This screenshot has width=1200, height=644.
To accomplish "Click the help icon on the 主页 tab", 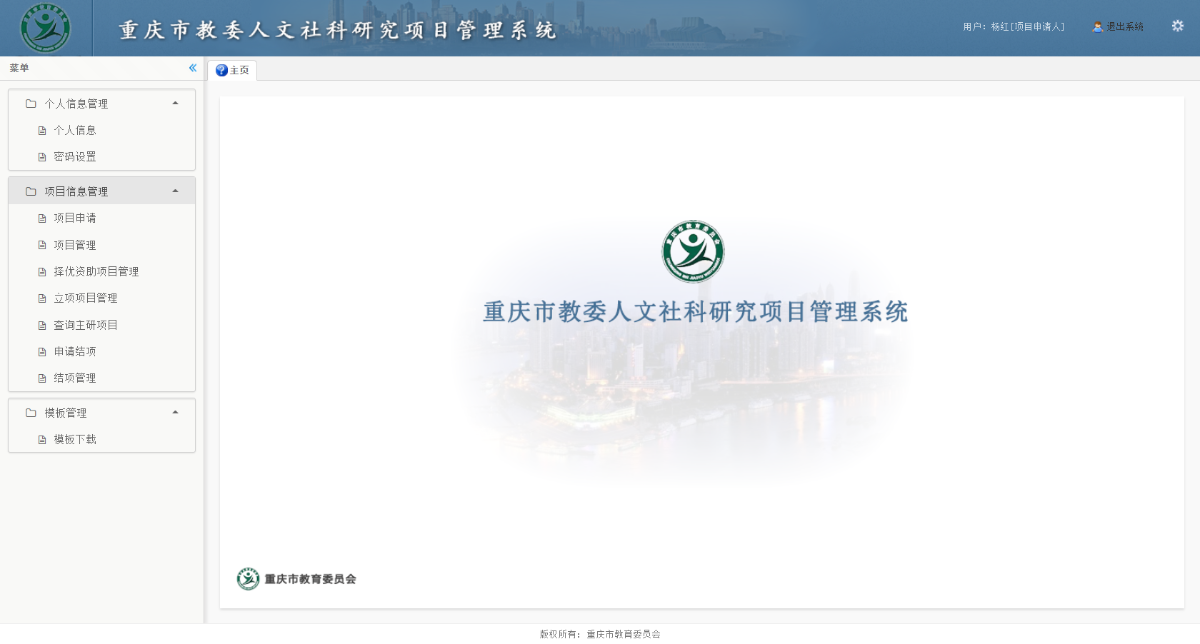I will click(x=221, y=70).
